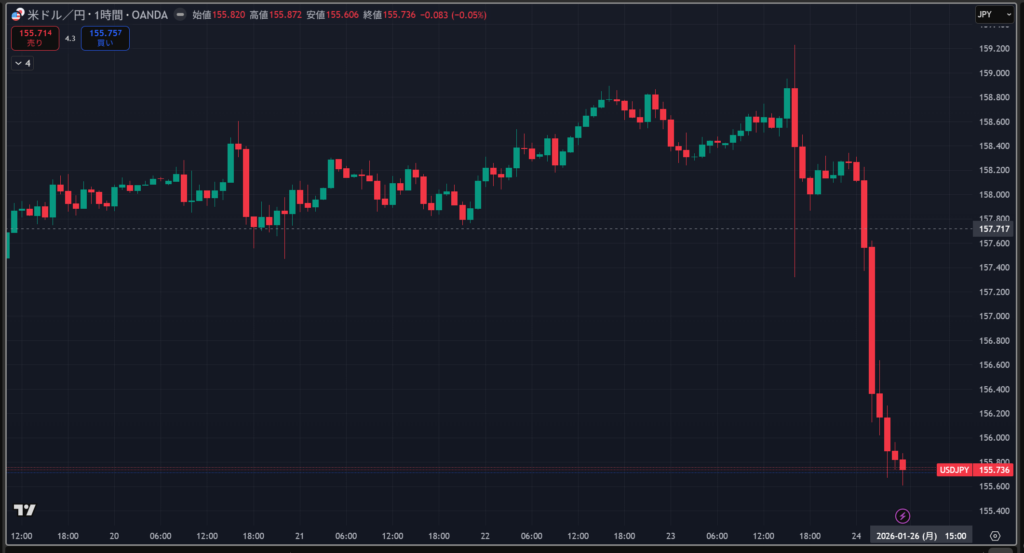Click the buy button showing 155.757

tap(105, 38)
